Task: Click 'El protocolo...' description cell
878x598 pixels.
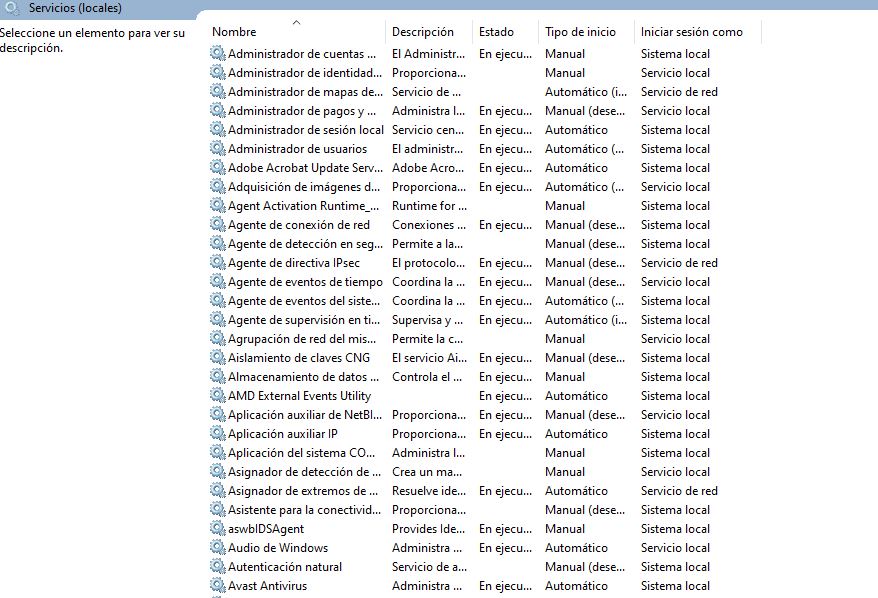Action: click(428, 263)
